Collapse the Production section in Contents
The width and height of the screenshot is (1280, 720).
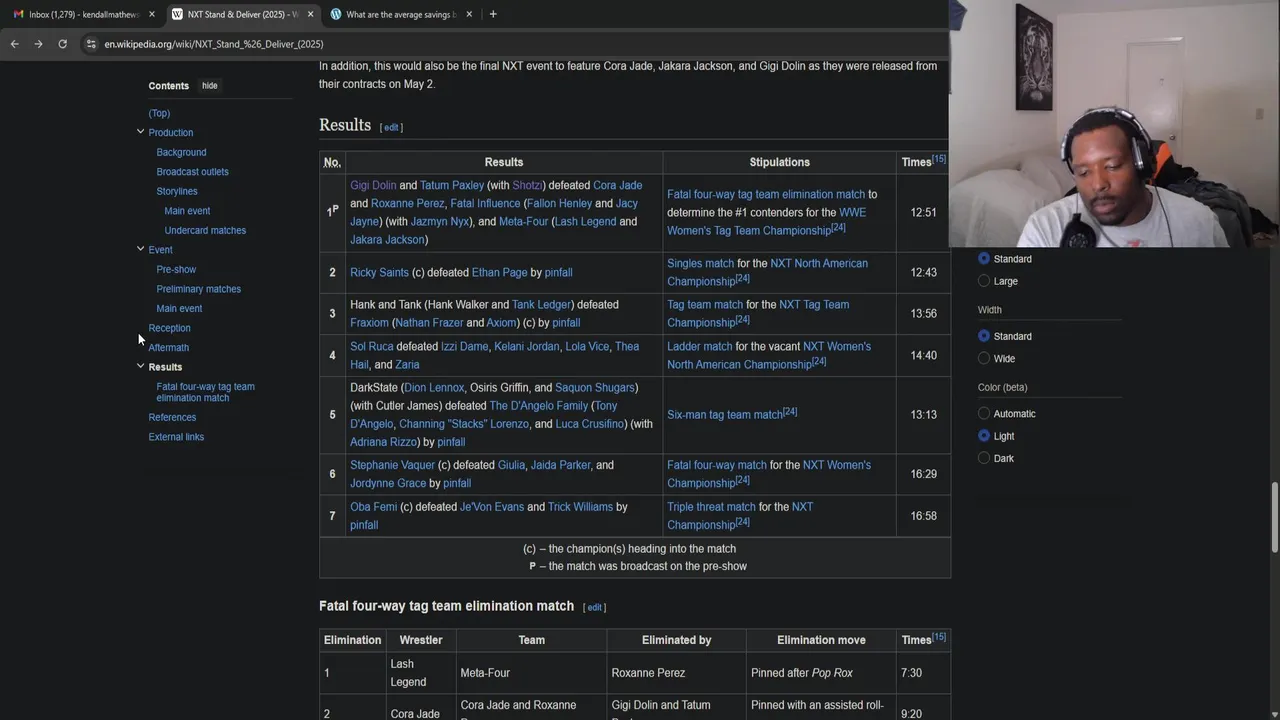coord(140,132)
